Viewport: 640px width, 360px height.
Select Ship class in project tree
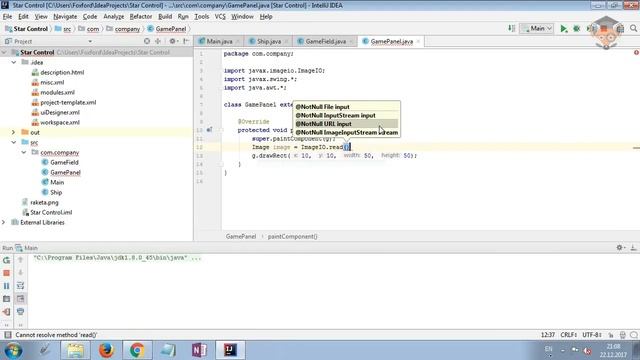[x=56, y=192]
